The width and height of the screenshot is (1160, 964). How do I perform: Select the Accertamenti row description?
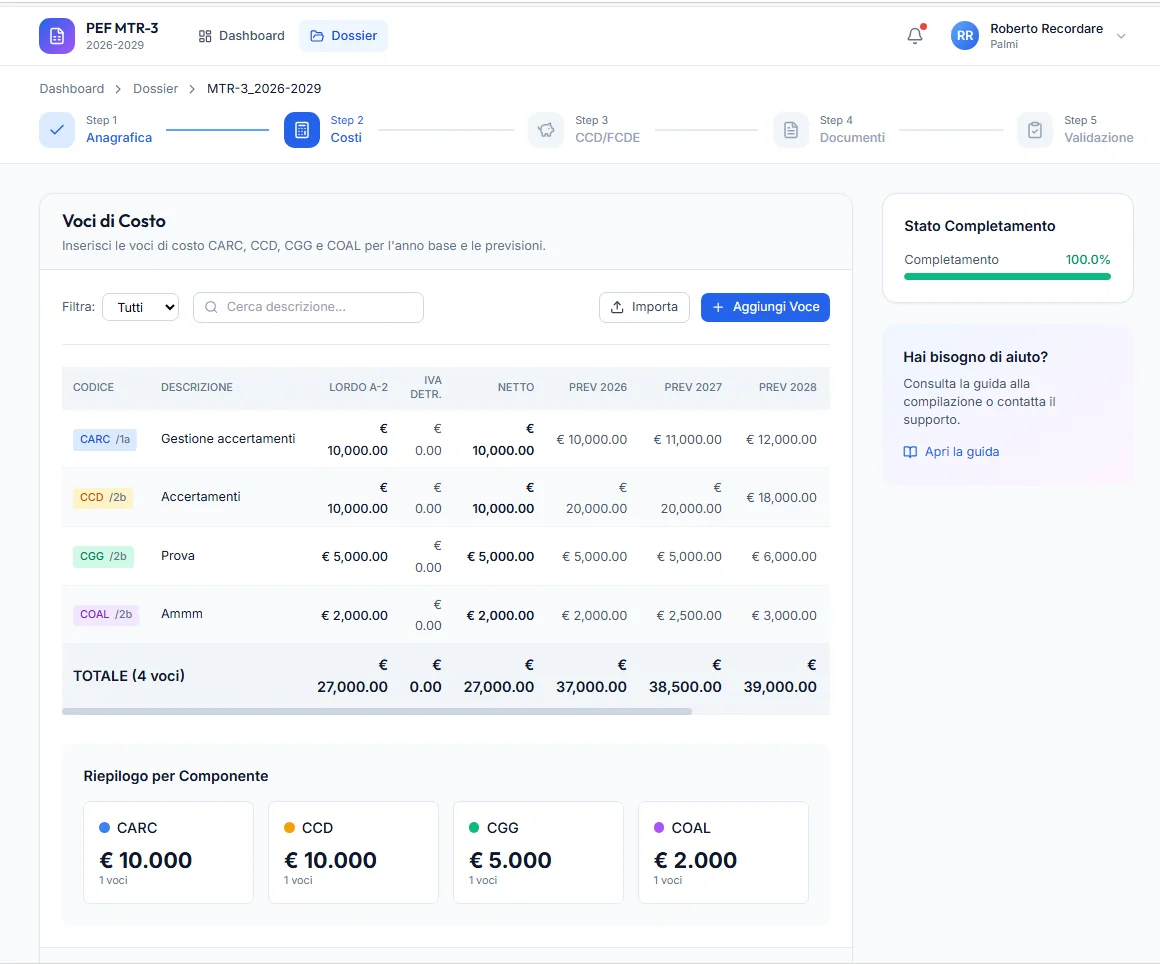point(200,496)
